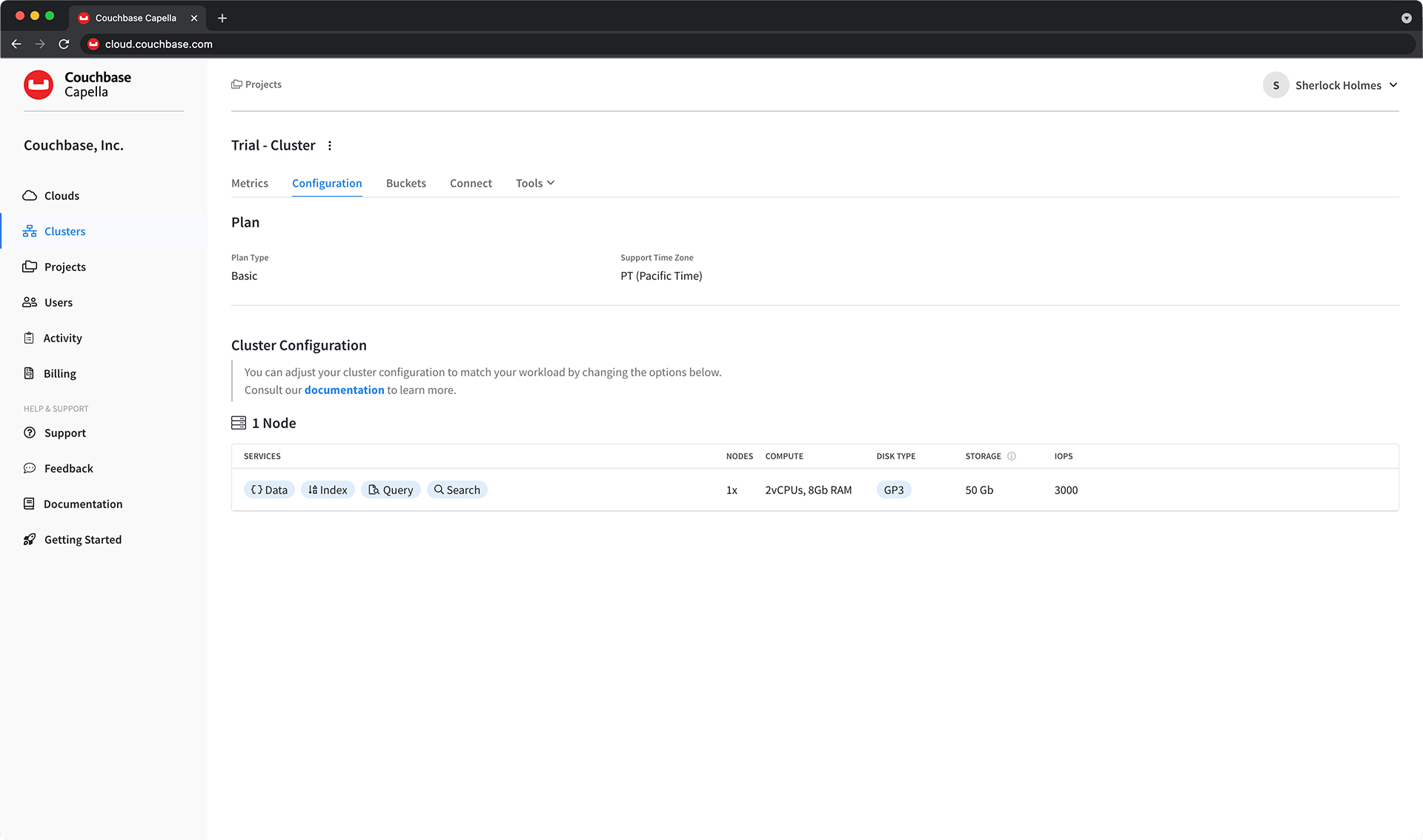Click the Search service tag
Screen dimensions: 1423x840
pyautogui.click(x=457, y=490)
